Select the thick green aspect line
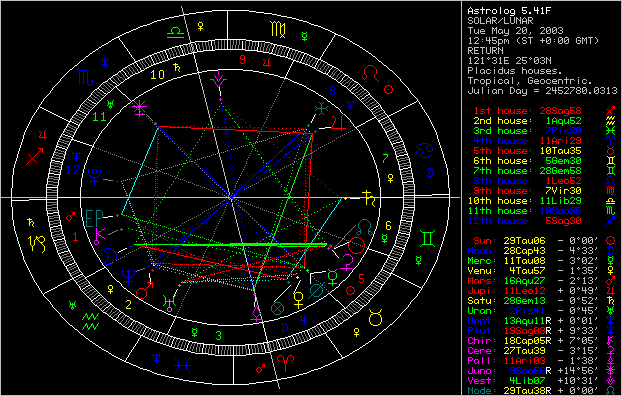The image size is (622, 396). [231, 245]
